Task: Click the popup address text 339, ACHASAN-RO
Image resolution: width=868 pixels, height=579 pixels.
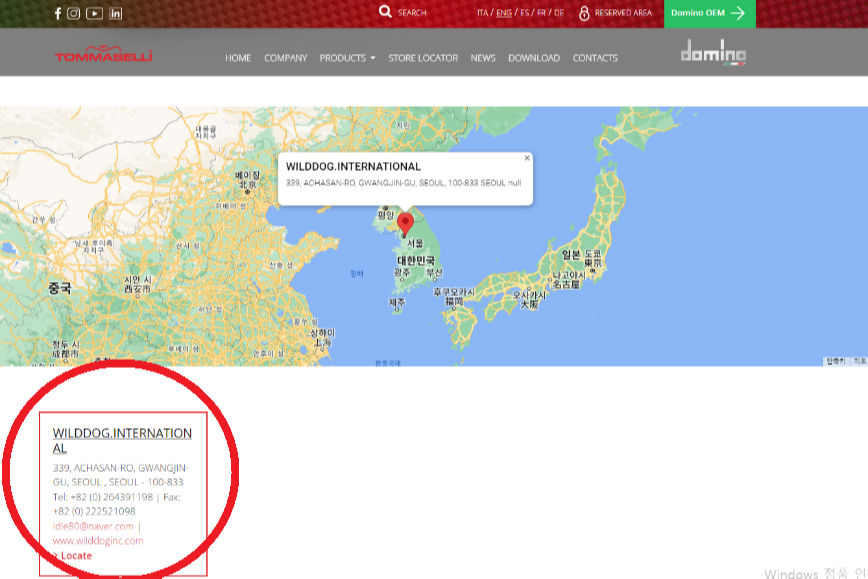Action: (x=404, y=183)
